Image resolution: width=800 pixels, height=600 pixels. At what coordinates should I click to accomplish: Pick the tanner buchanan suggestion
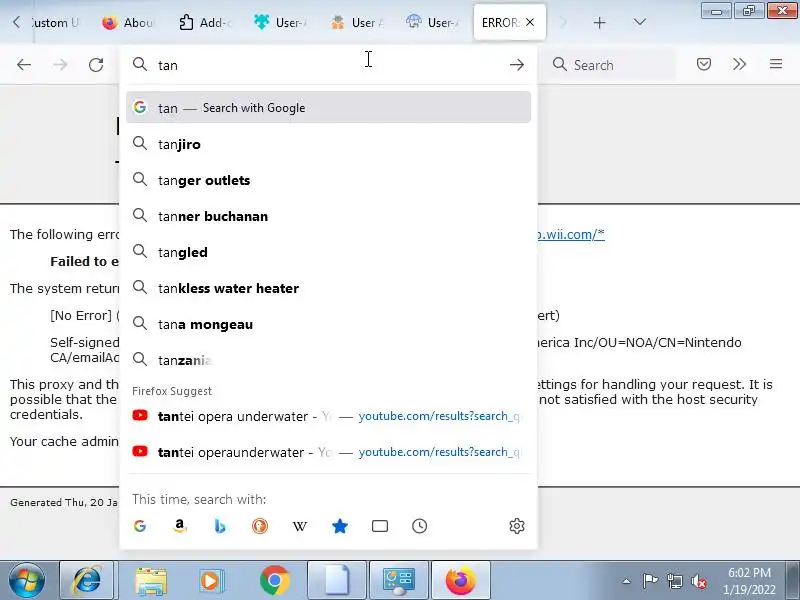[329, 216]
